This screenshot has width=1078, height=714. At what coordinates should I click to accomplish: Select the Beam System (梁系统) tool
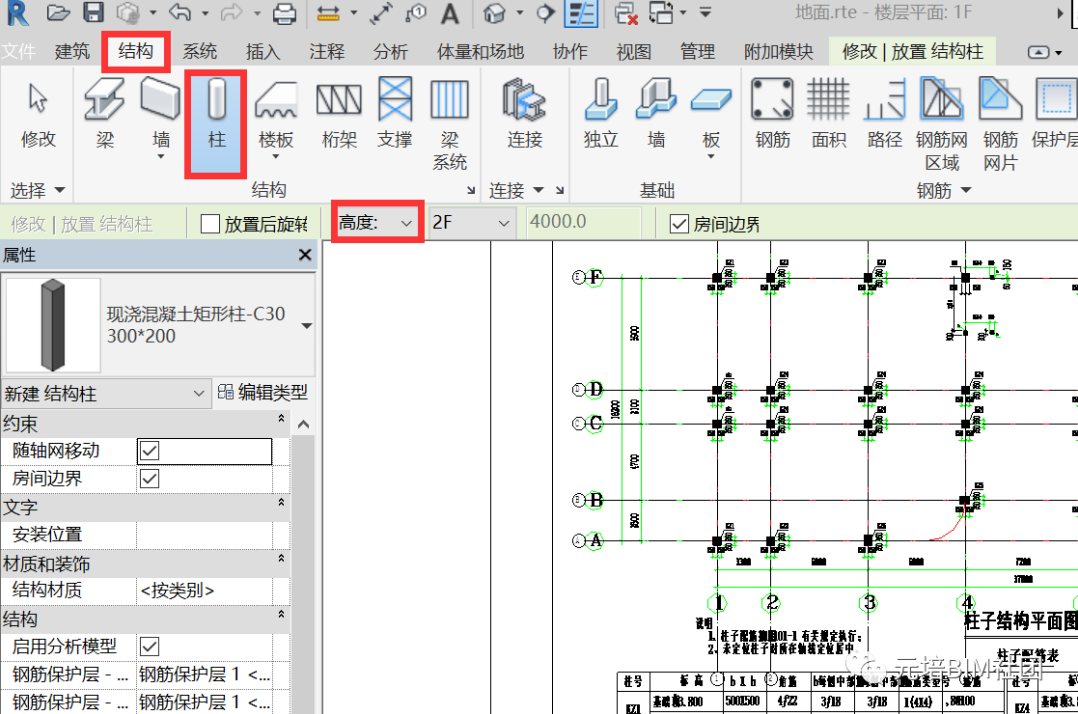[x=449, y=124]
